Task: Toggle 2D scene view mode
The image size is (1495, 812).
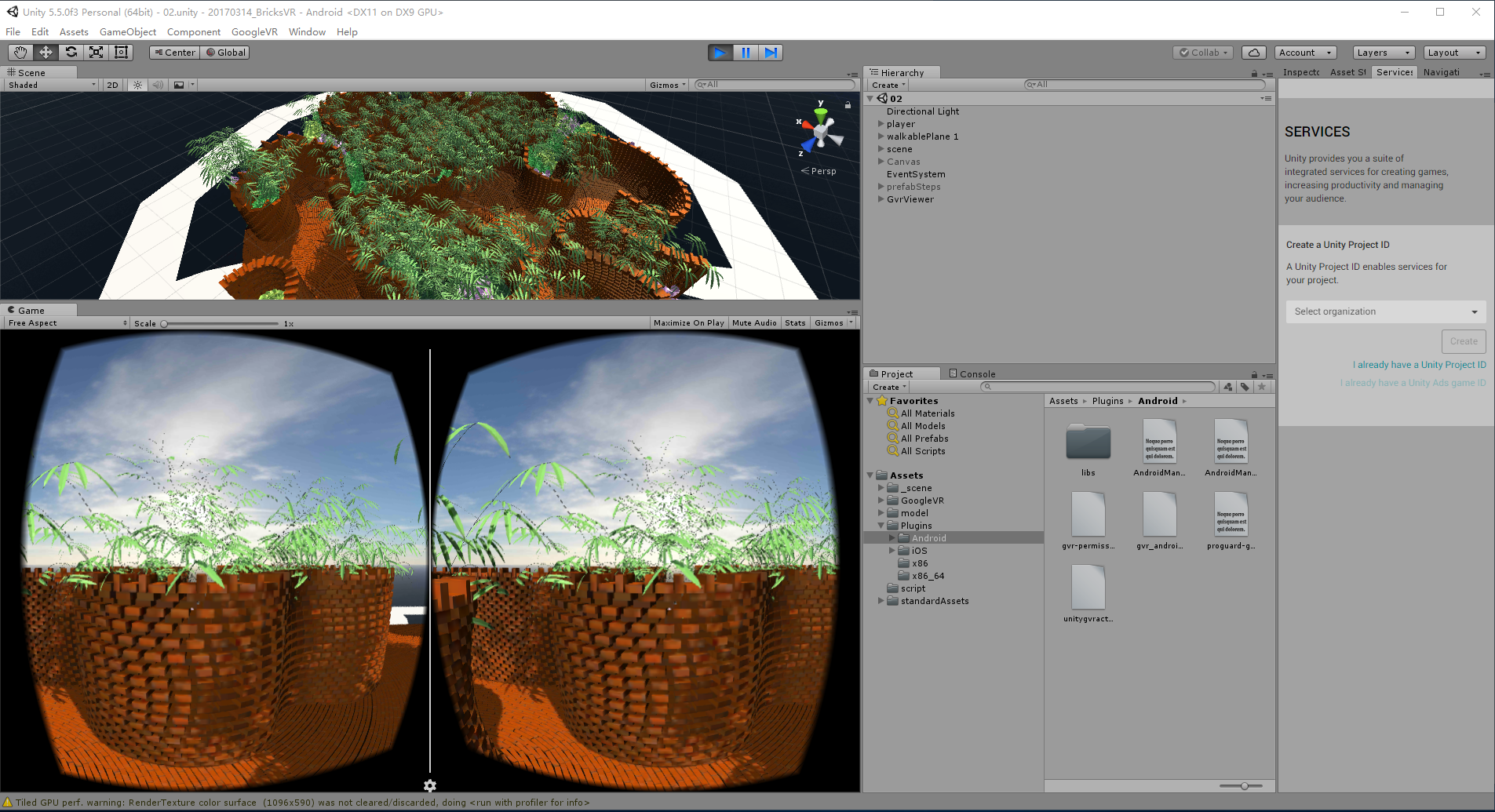Action: tap(112, 85)
